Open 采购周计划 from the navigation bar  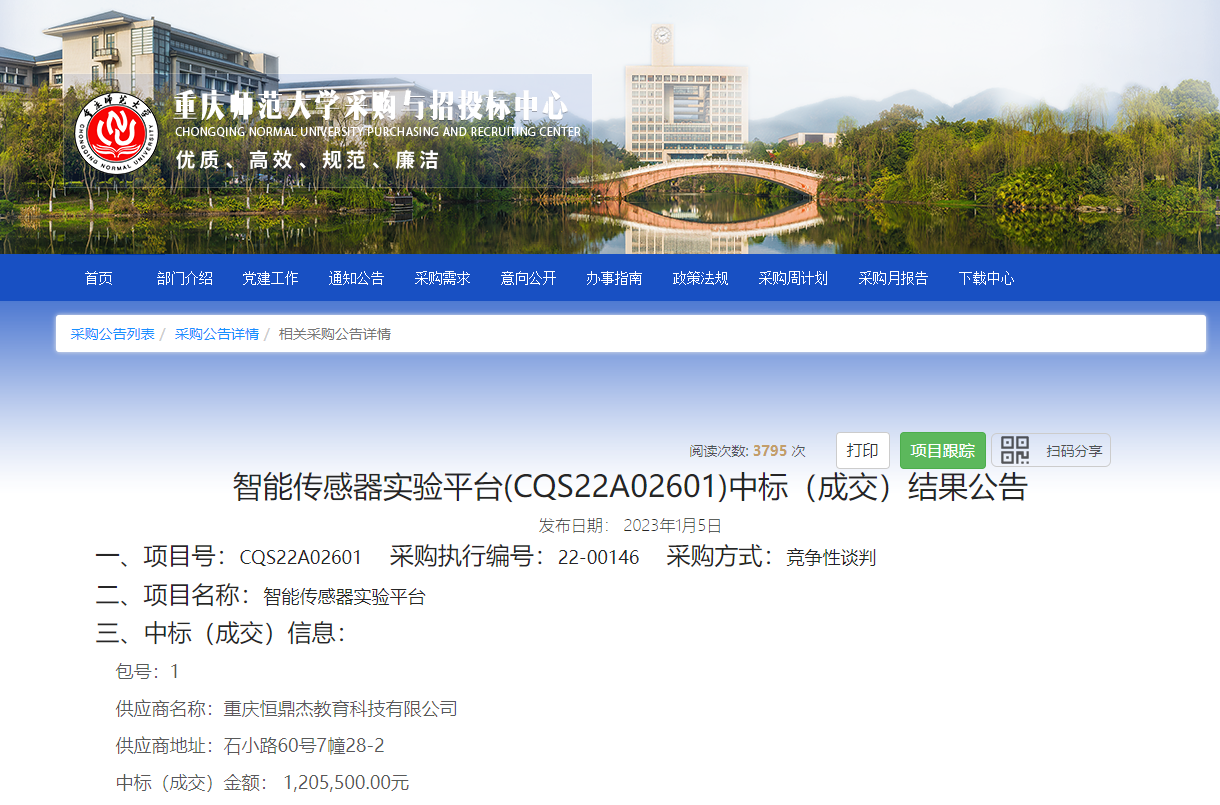pyautogui.click(x=793, y=279)
